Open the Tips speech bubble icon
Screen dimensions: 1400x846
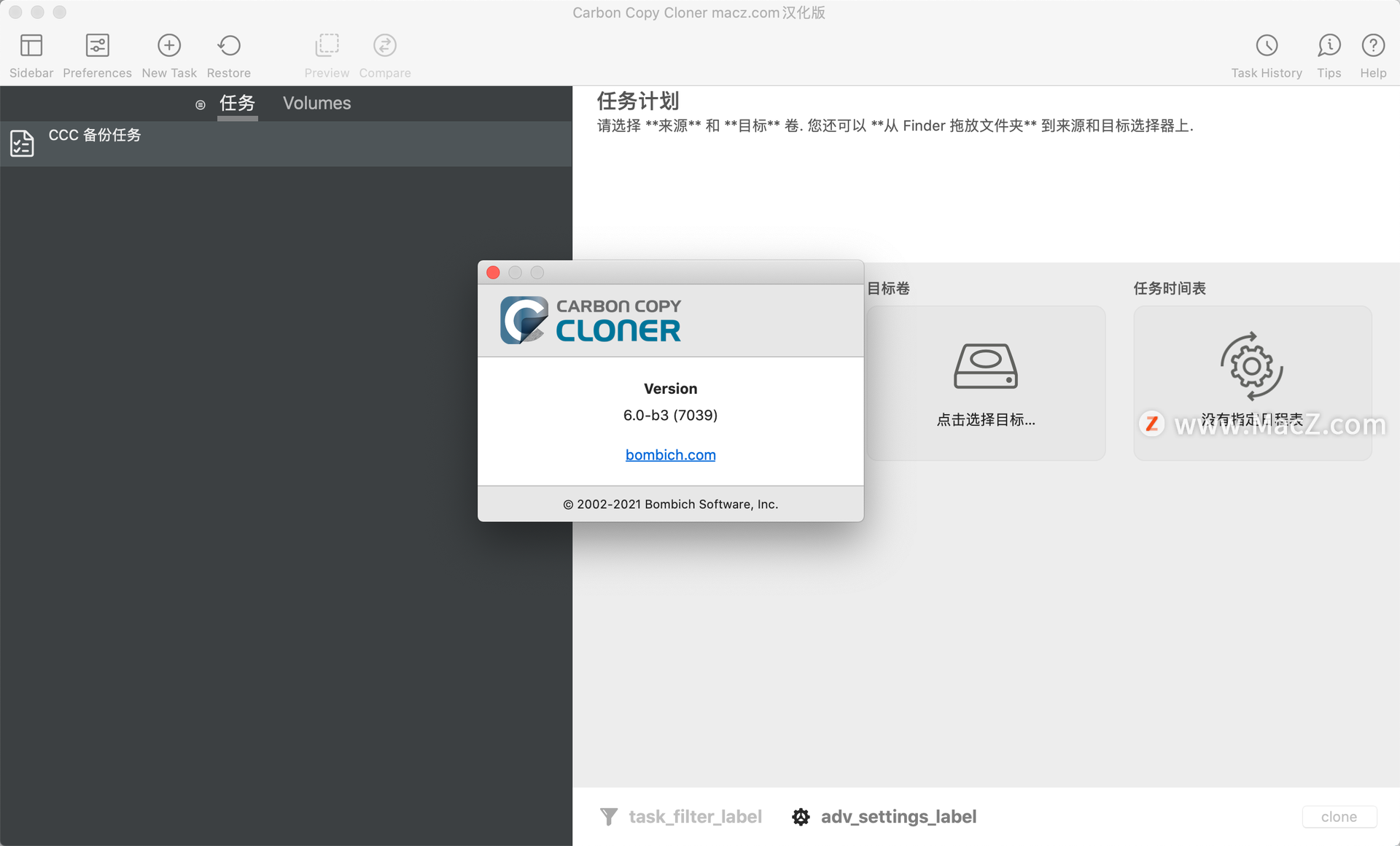1329,46
